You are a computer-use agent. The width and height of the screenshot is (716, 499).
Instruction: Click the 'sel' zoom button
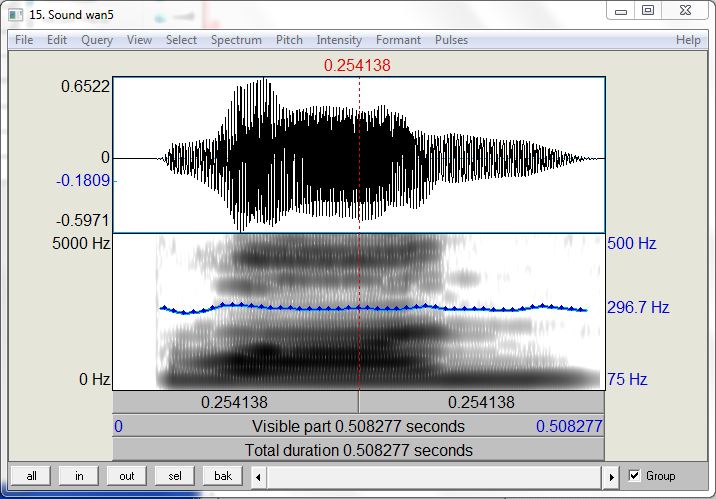click(174, 476)
